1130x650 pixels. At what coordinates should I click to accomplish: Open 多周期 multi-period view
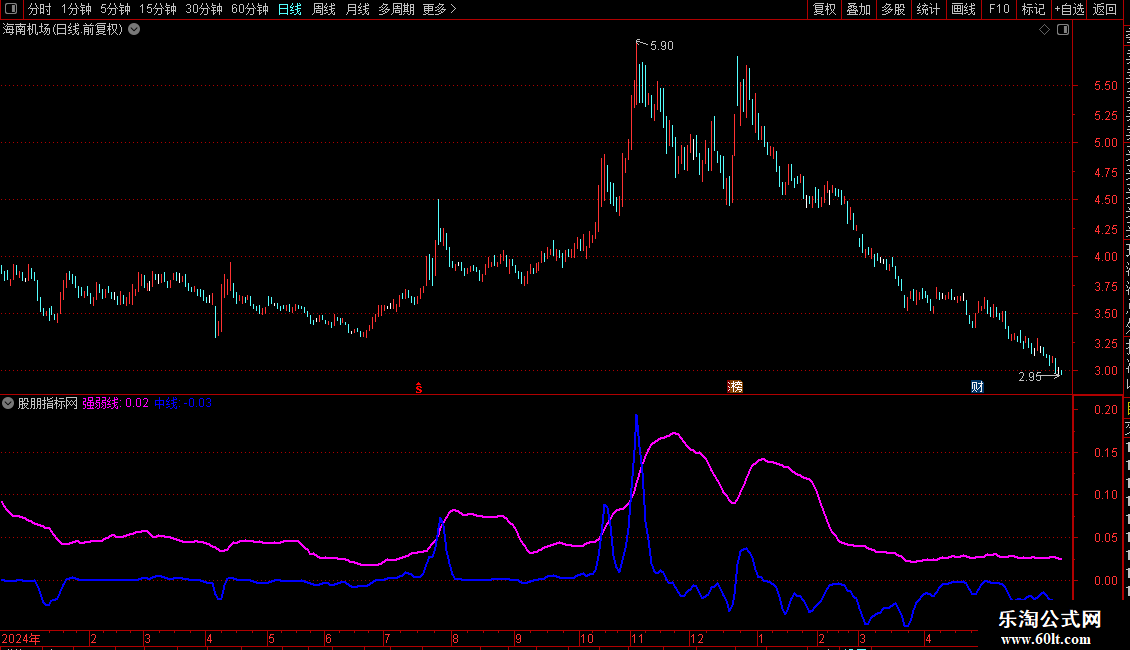[x=396, y=9]
